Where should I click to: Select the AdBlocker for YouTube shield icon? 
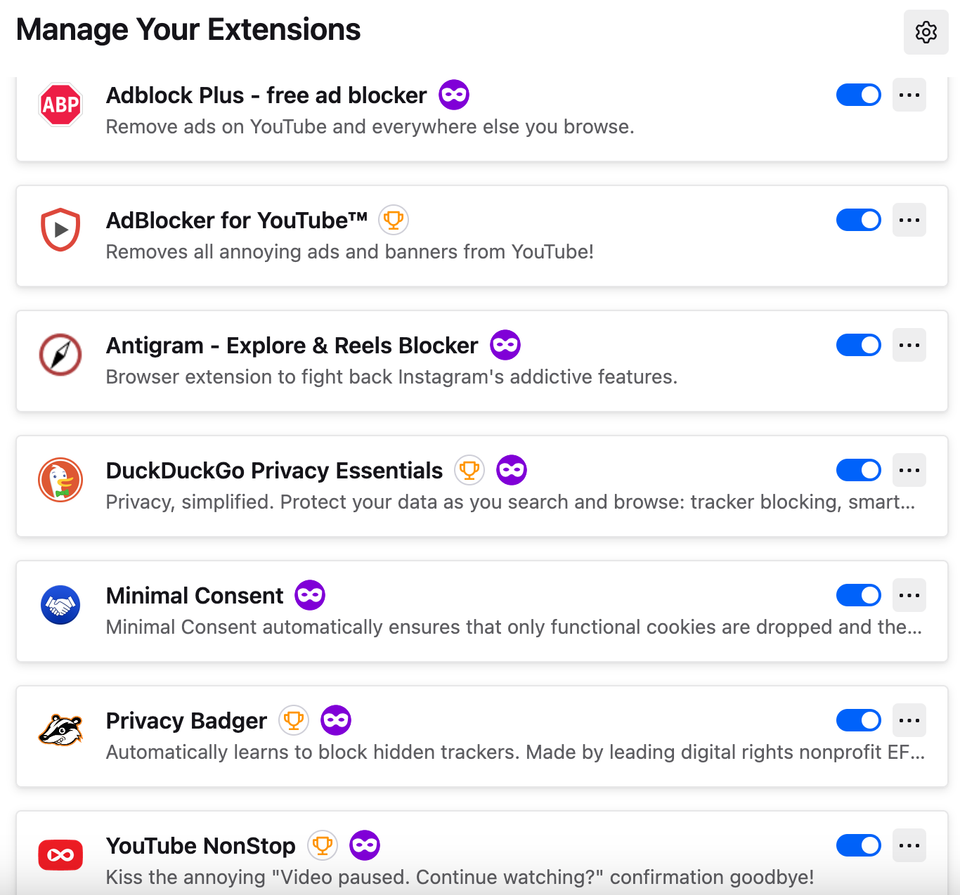tap(60, 230)
